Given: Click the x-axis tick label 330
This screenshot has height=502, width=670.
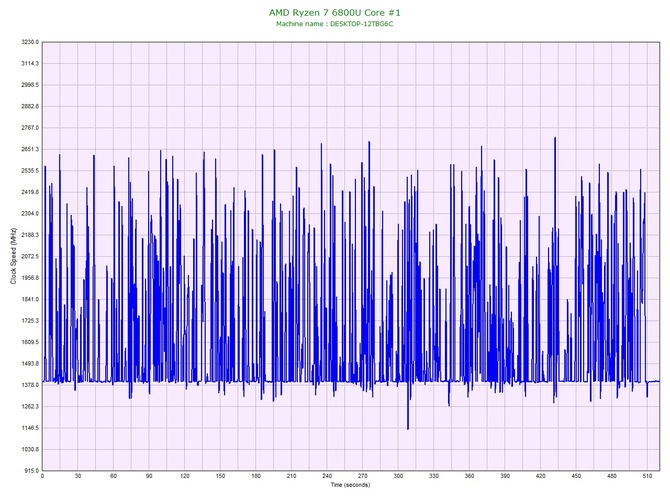Looking at the screenshot, I should [x=434, y=476].
